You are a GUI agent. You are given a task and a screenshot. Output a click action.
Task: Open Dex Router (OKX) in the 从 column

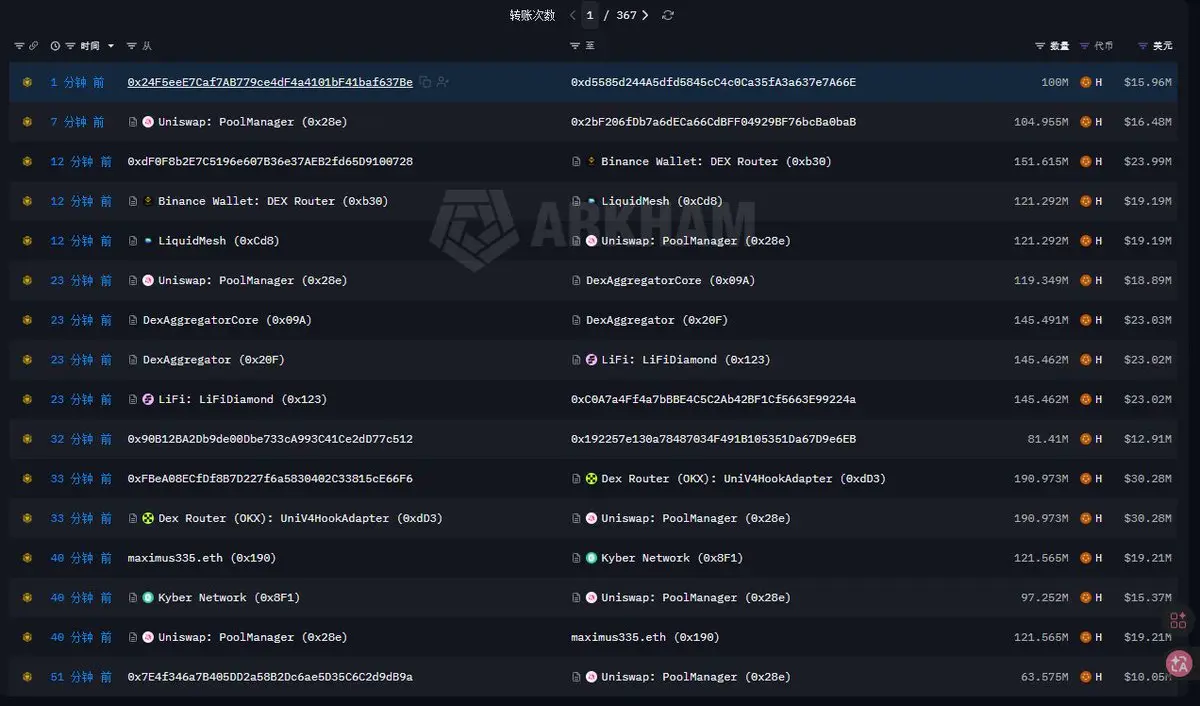[300, 518]
